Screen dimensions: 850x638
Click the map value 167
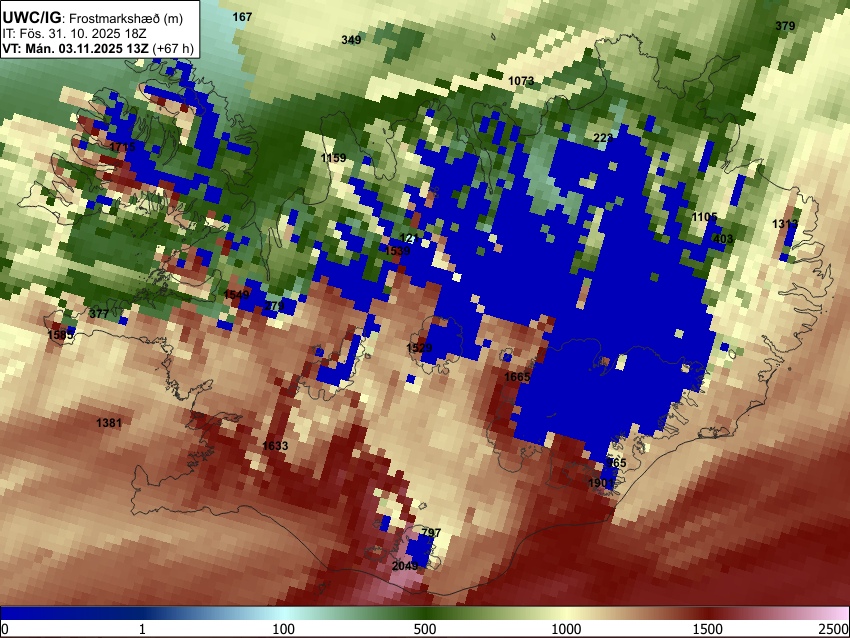tap(242, 17)
